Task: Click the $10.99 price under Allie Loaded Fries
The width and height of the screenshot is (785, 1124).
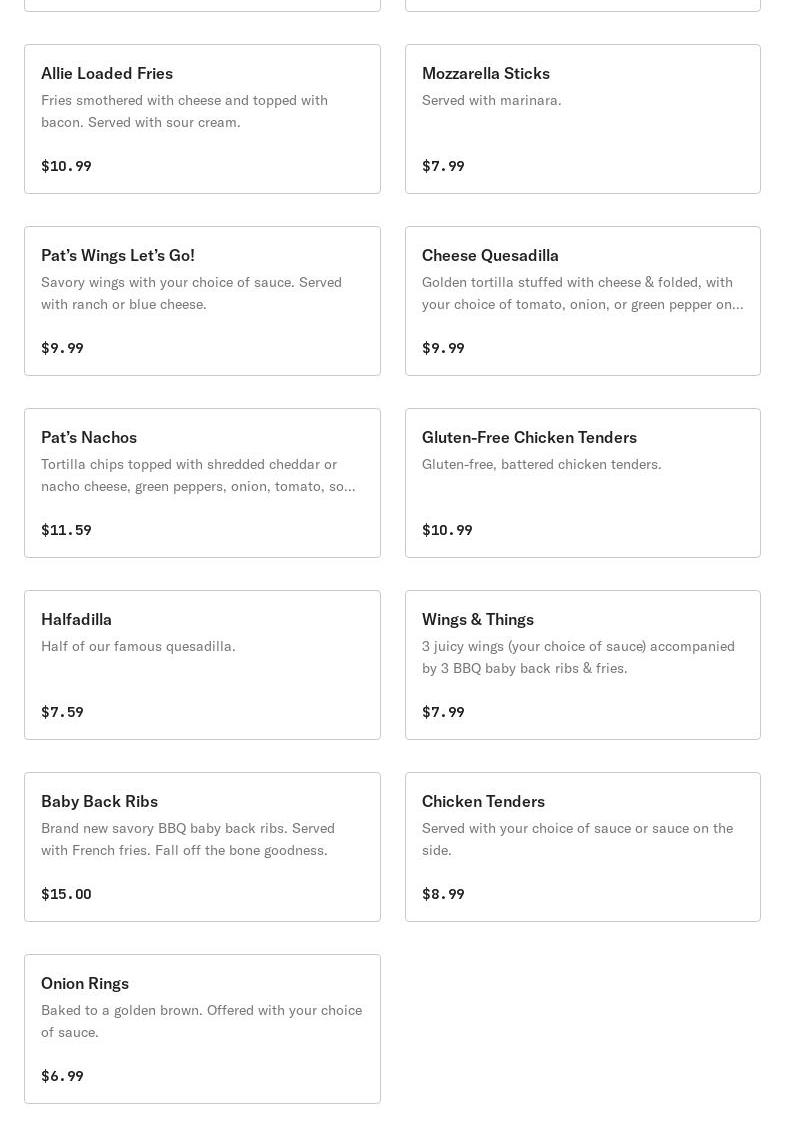Action: click(x=66, y=166)
